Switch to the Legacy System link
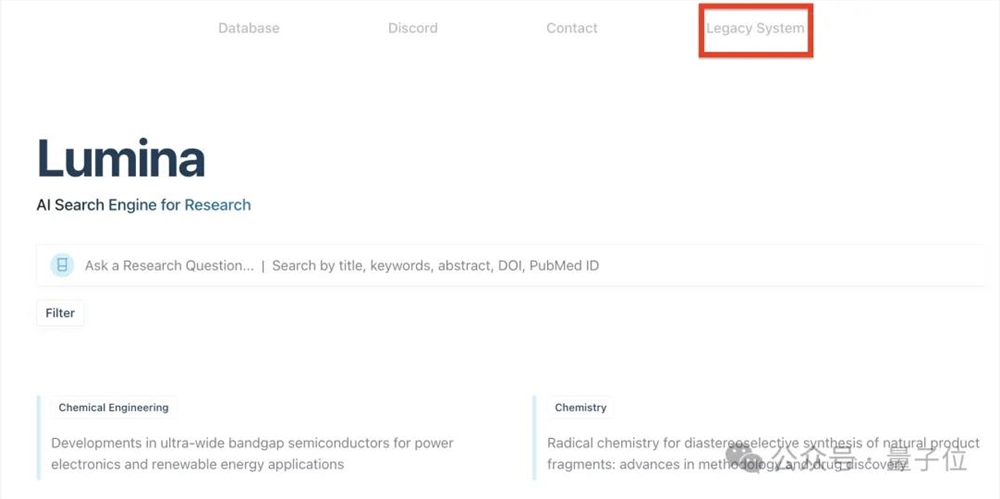Image resolution: width=1000 pixels, height=499 pixels. tap(755, 29)
